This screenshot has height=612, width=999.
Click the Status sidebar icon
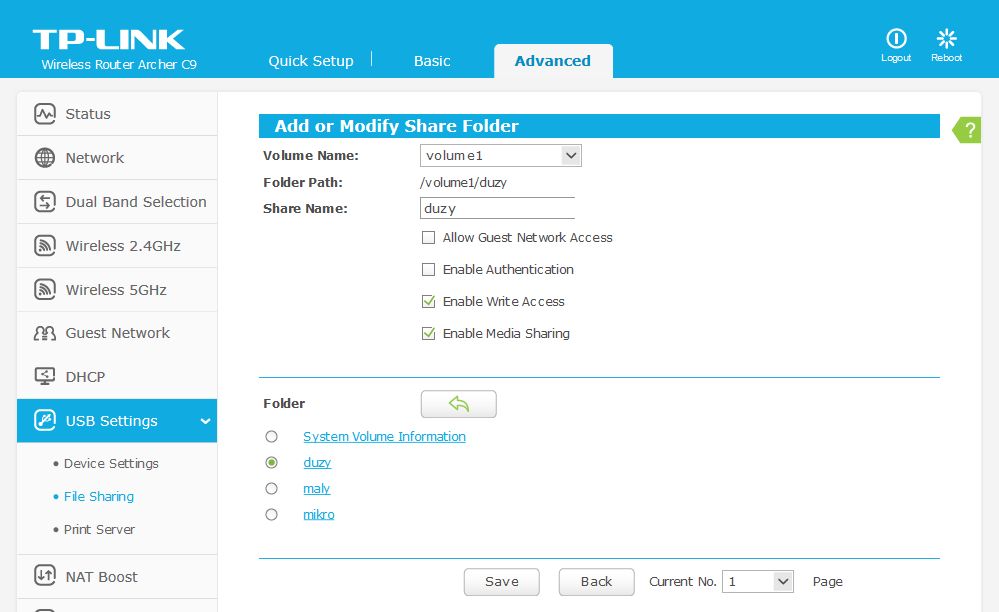pos(45,114)
